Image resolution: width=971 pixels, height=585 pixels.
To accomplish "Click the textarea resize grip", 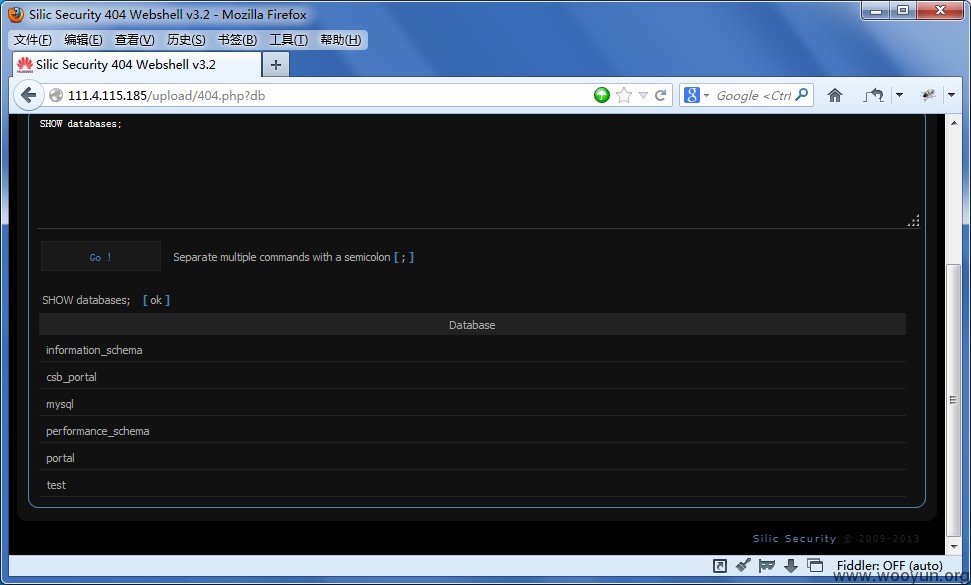I will pyautogui.click(x=914, y=221).
